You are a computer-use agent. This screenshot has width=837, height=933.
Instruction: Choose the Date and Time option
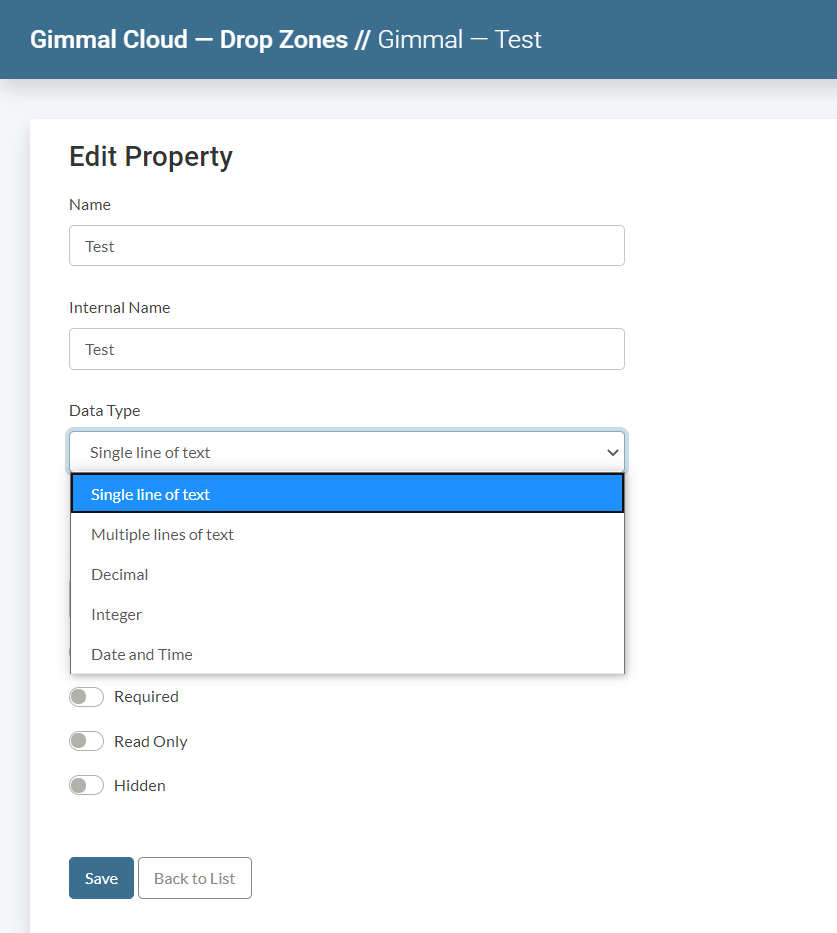coord(347,654)
